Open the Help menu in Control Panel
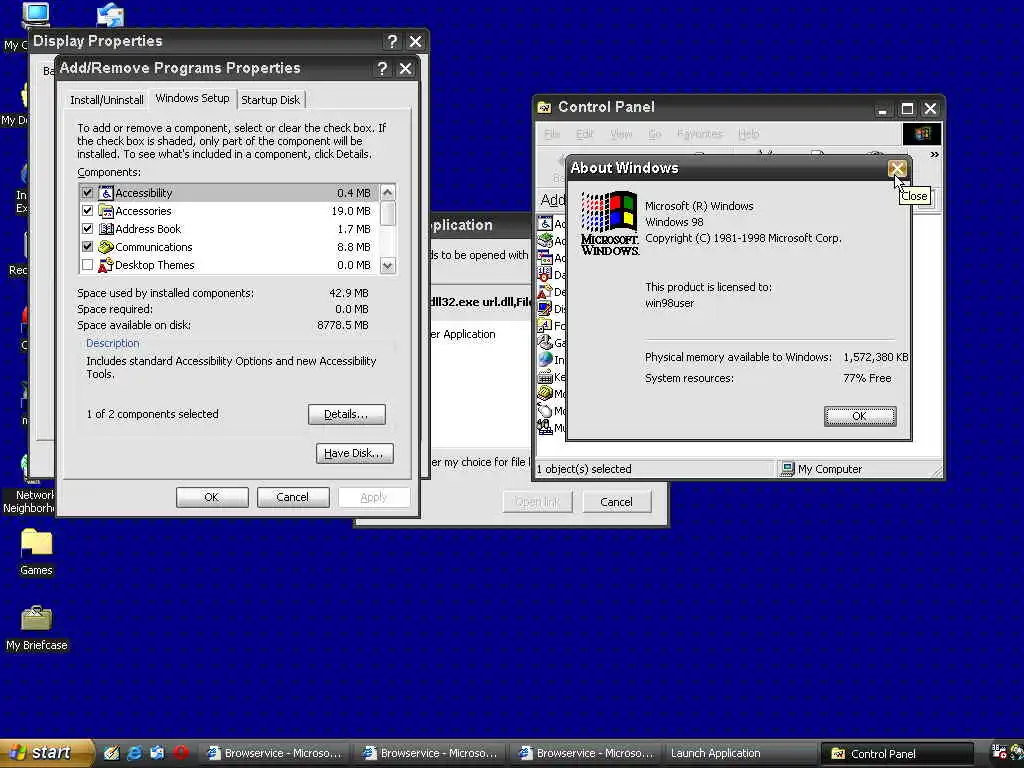The height and width of the screenshot is (768, 1024). pos(748,134)
